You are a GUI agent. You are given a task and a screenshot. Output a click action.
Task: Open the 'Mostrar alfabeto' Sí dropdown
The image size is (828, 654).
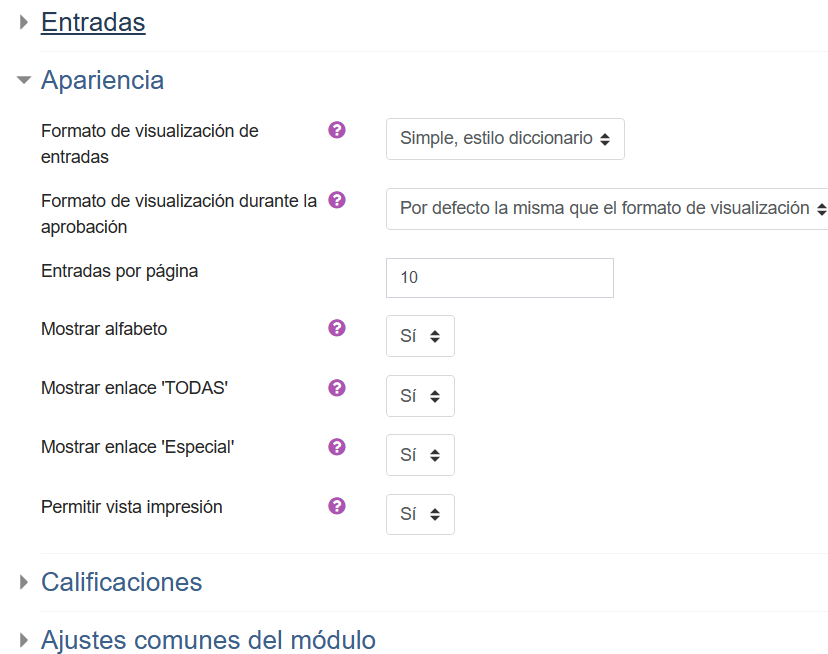(420, 337)
